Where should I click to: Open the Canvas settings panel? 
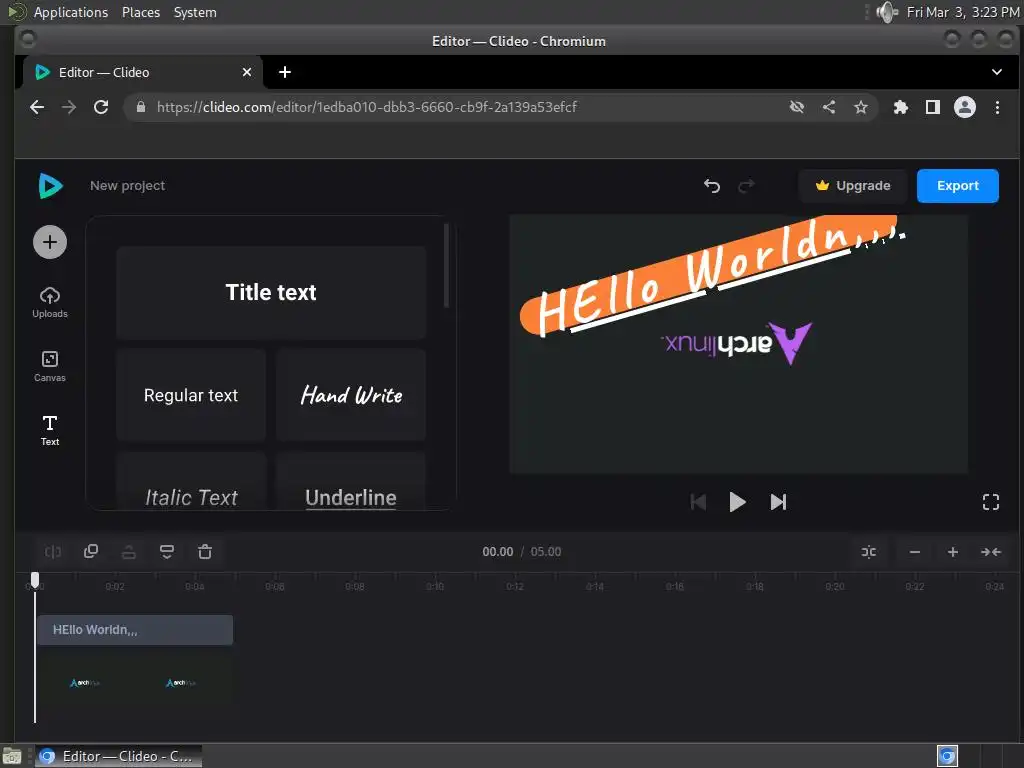tap(50, 366)
